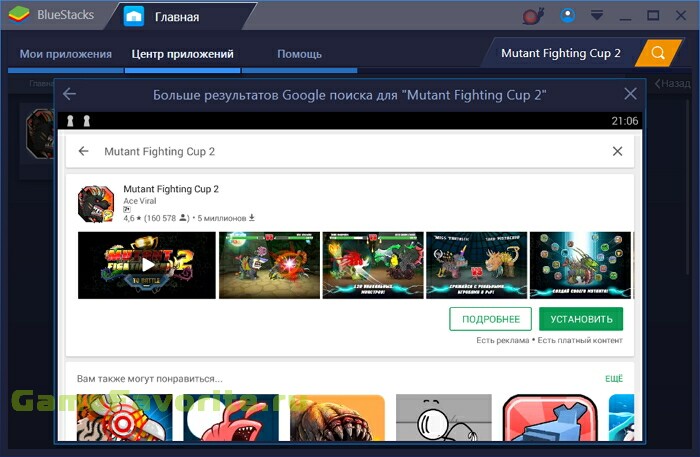Click the ПОДРОБНЕЕ button
The width and height of the screenshot is (700, 457).
coord(491,319)
